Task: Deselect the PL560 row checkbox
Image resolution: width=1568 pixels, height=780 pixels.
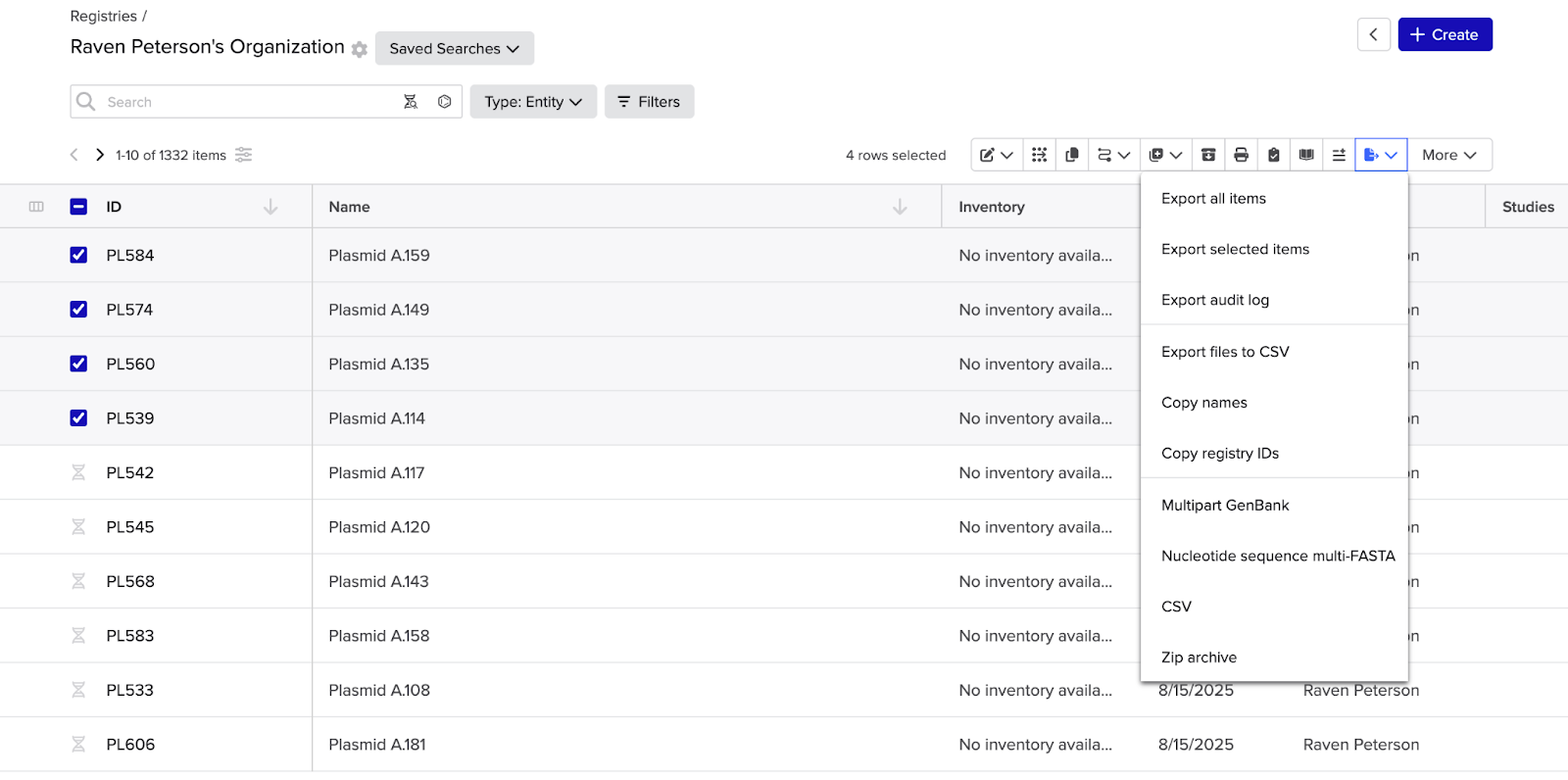Action: pyautogui.click(x=78, y=364)
